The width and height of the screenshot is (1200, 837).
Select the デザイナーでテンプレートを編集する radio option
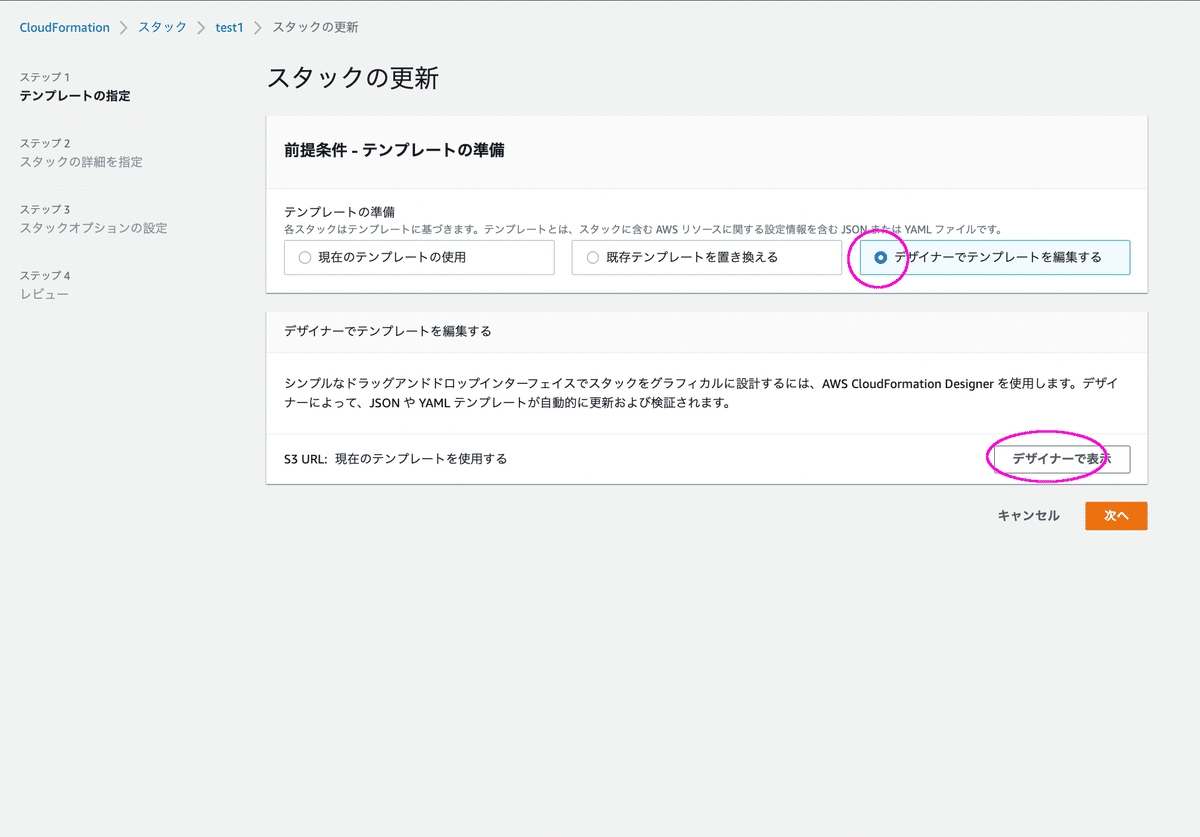click(995, 257)
